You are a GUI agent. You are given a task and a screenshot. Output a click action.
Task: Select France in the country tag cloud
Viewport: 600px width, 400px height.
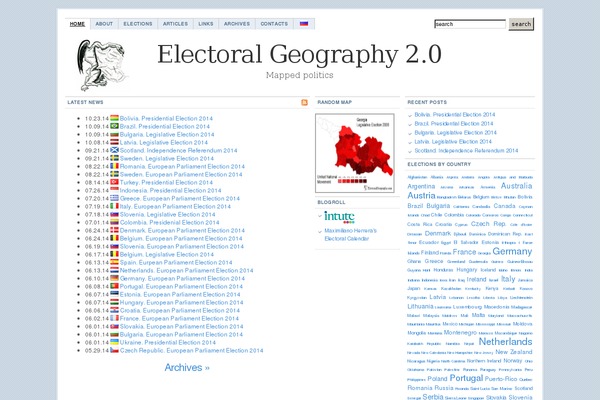(464, 252)
